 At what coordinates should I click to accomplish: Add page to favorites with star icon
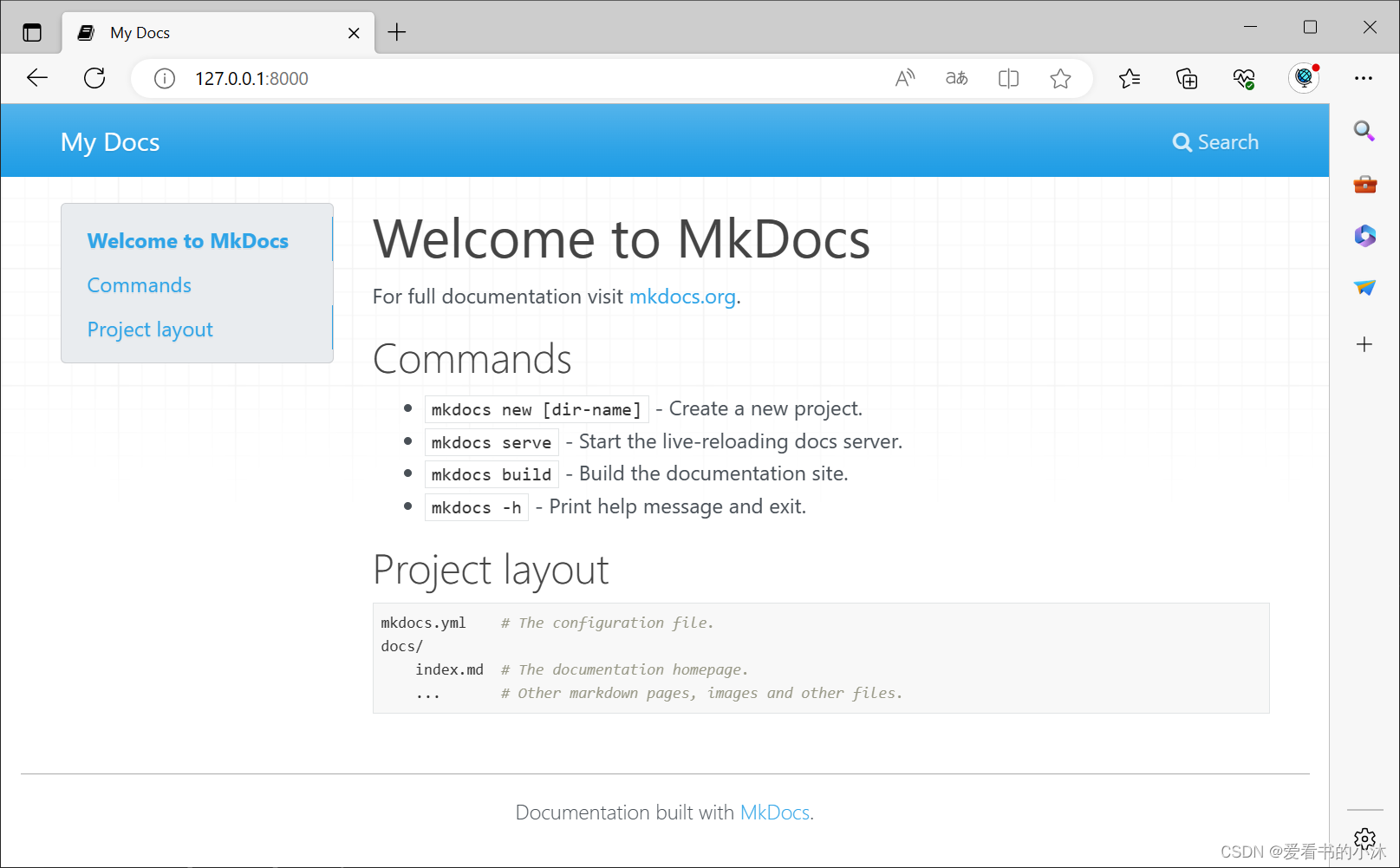click(1060, 79)
